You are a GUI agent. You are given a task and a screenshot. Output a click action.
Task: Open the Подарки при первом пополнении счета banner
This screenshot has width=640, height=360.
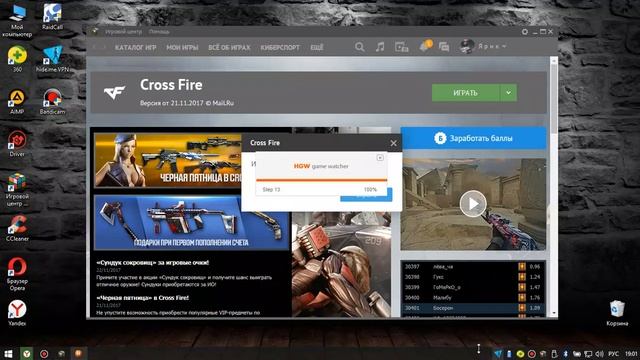coord(191,222)
